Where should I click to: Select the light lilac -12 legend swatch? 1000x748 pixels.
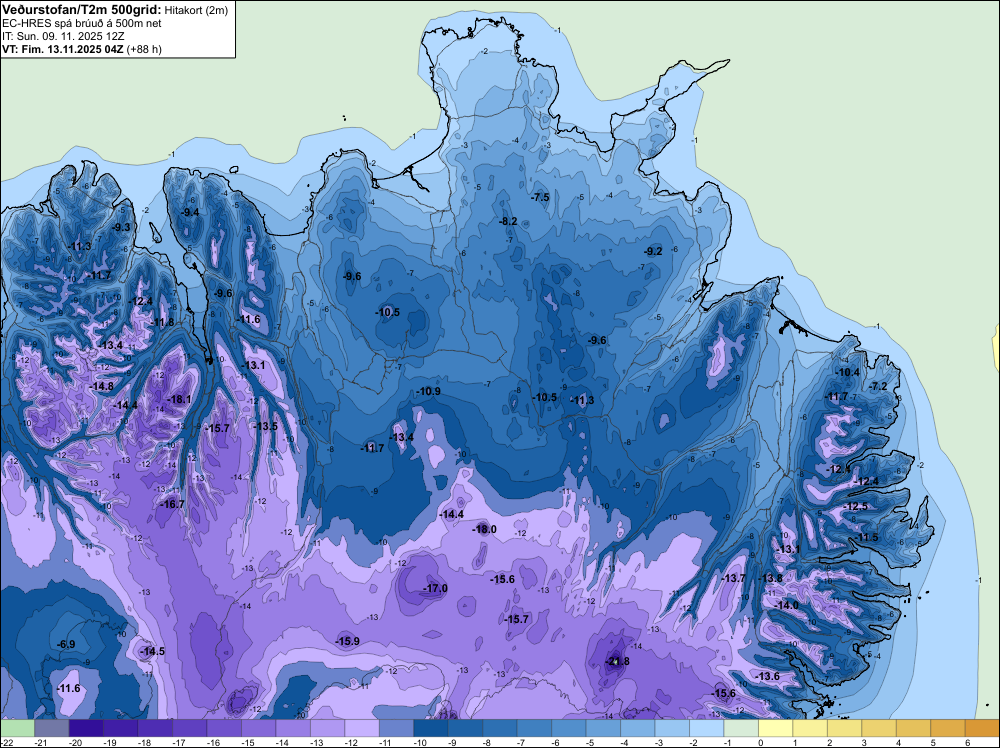click(362, 728)
